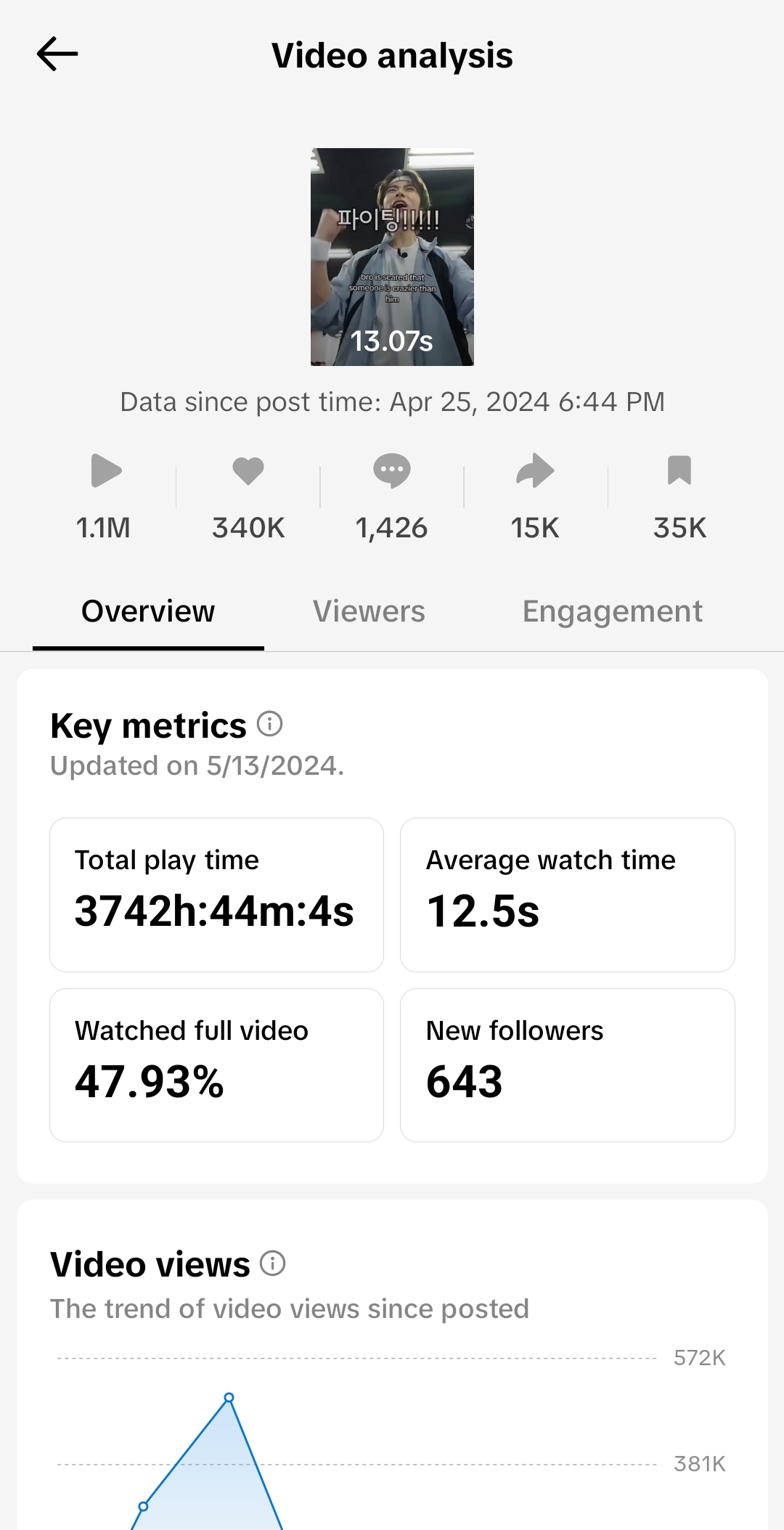This screenshot has width=784, height=1530.
Task: Tap the play count icon
Action: tap(106, 471)
